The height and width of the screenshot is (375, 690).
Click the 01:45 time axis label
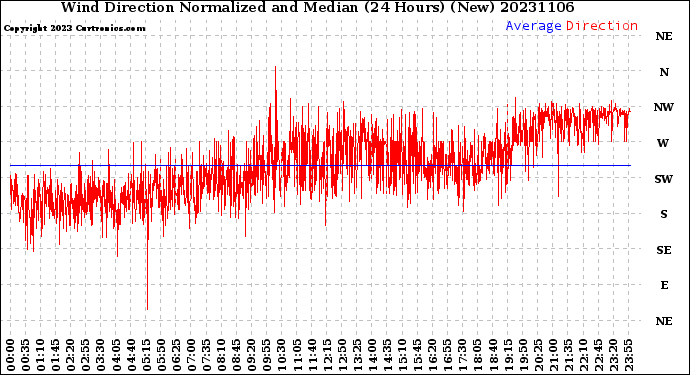click(x=56, y=355)
